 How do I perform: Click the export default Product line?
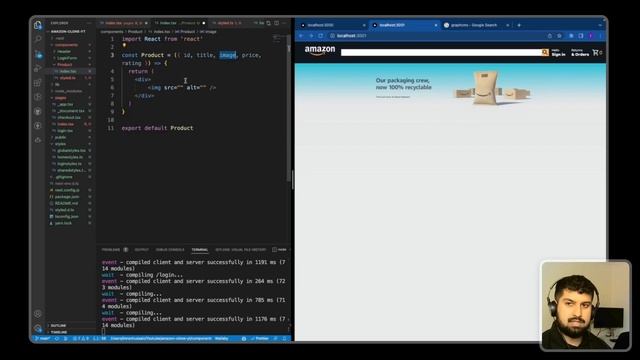157,128
